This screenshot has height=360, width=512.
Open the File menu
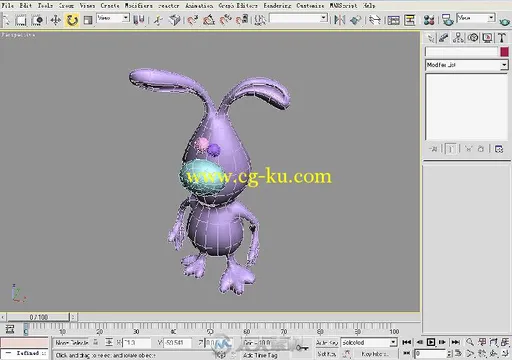pyautogui.click(x=8, y=5)
